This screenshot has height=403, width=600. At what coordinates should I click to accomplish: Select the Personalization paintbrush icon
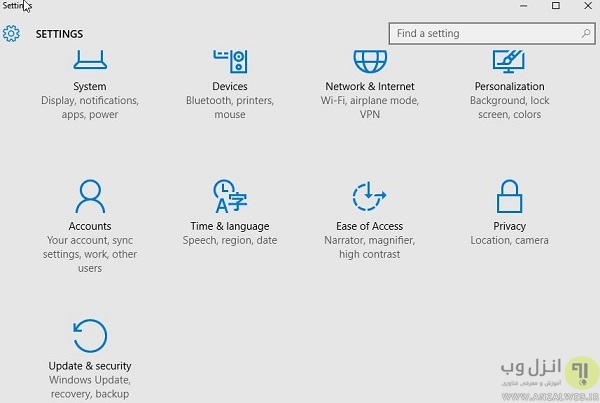(509, 60)
